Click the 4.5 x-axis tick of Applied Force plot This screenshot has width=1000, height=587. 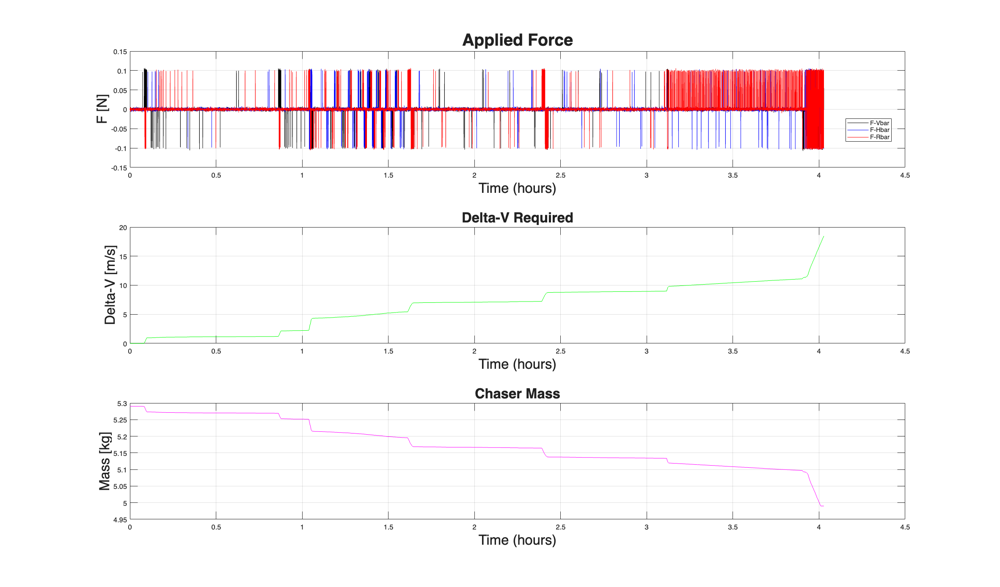[904, 175]
